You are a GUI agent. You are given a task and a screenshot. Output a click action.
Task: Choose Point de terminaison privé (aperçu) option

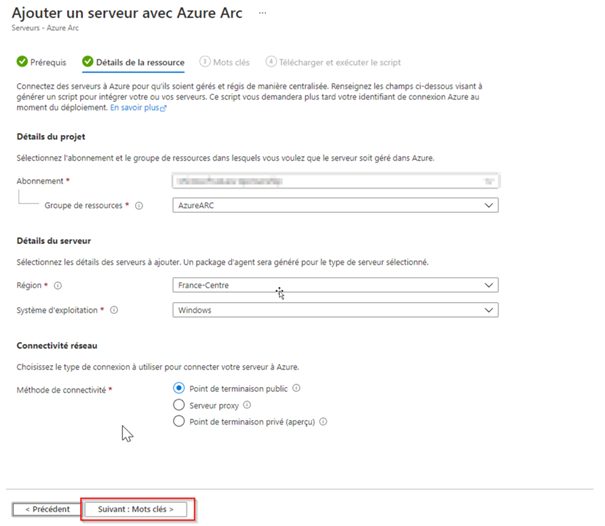point(179,421)
